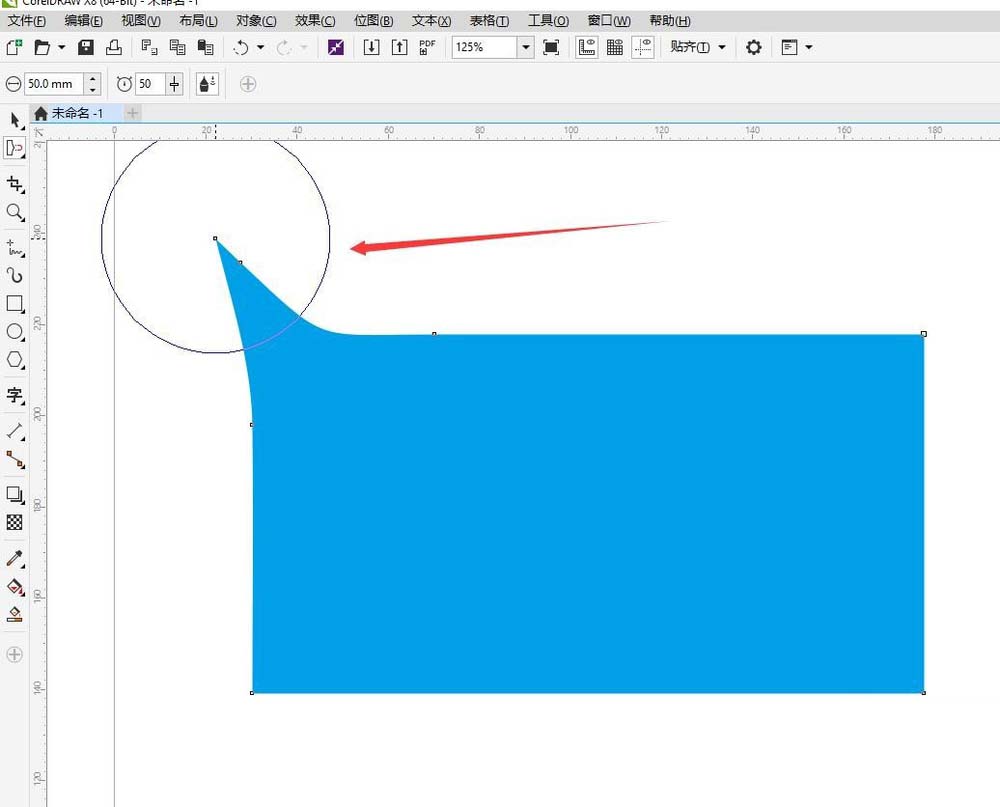Open the 表格(T) menu
1000x807 pixels.
(489, 21)
